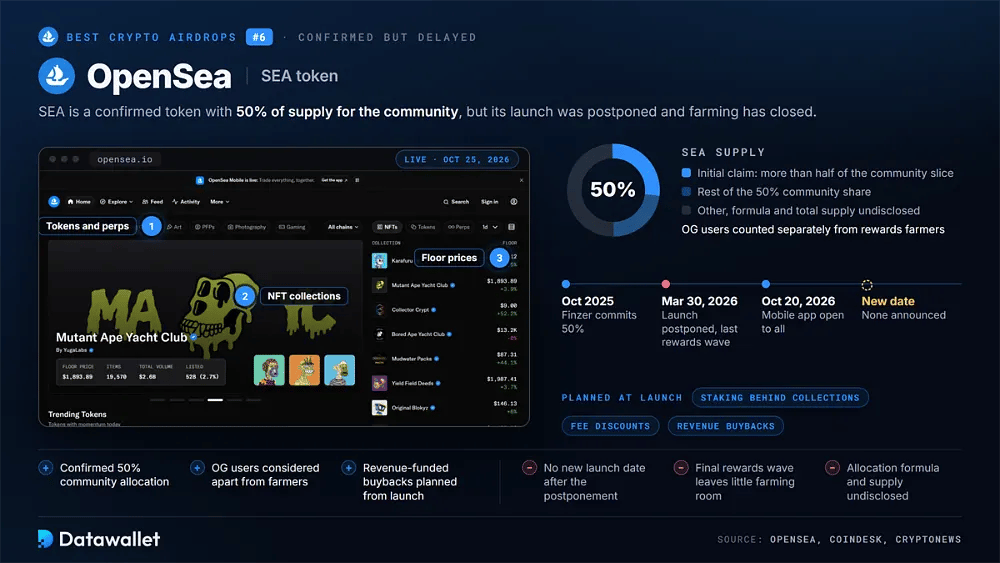Image resolution: width=1000 pixels, height=563 pixels.
Task: Click the Original Blokyz collection avatar
Action: (379, 407)
